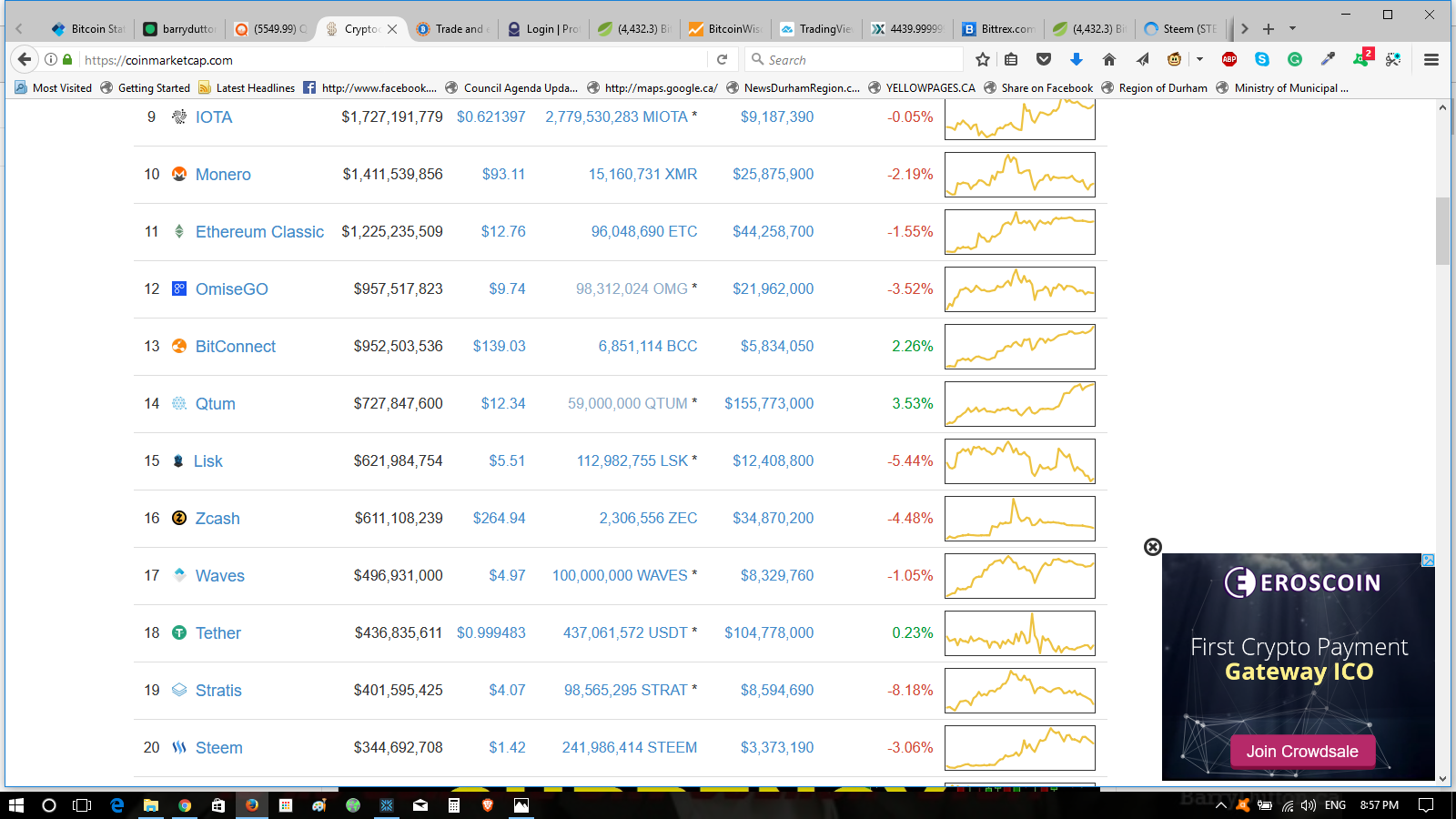Click the Zcash volume $34,870,200
This screenshot has width=1456, height=819.
pos(773,518)
